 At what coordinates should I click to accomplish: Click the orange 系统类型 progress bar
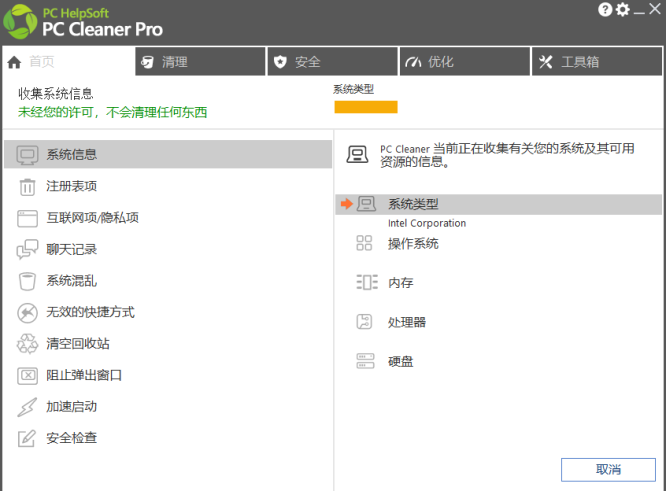pyautogui.click(x=366, y=107)
